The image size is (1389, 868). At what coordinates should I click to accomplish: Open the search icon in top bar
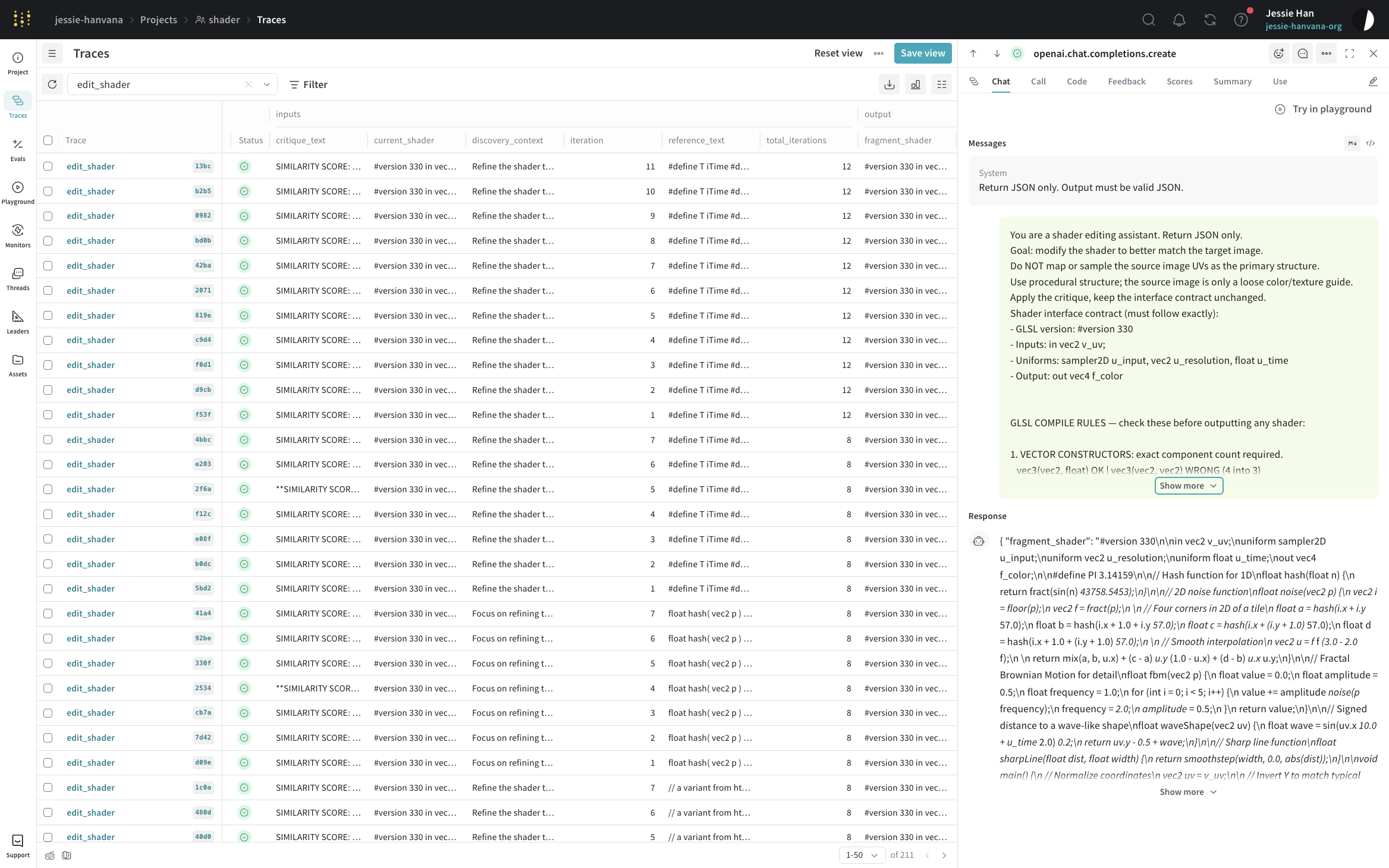click(x=1148, y=20)
